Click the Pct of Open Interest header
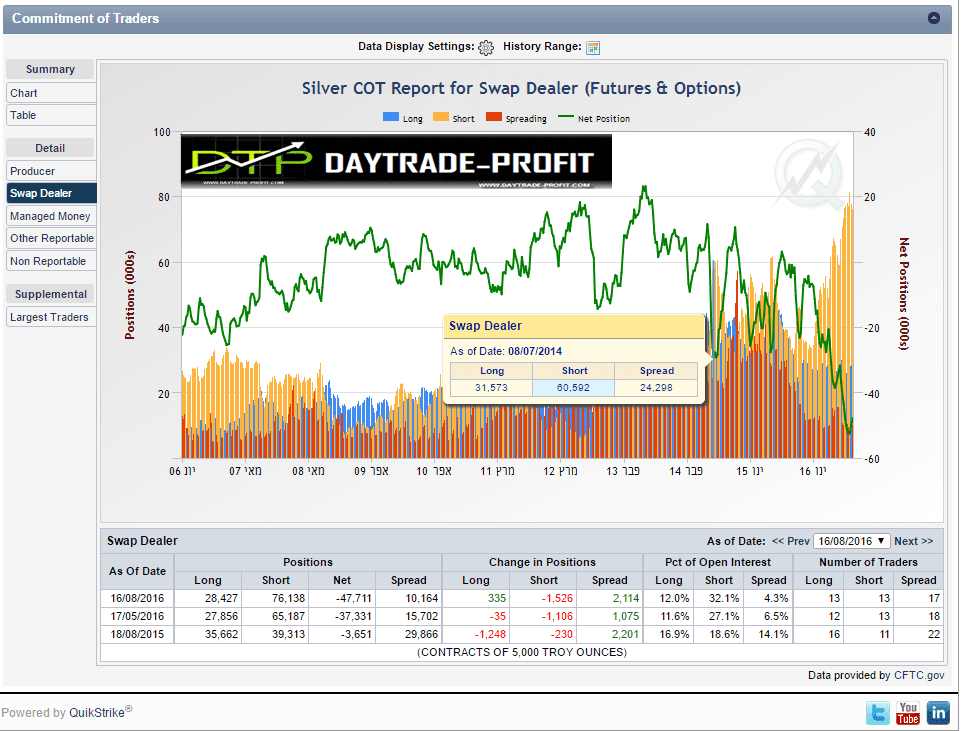The width and height of the screenshot is (971, 731). (x=718, y=562)
